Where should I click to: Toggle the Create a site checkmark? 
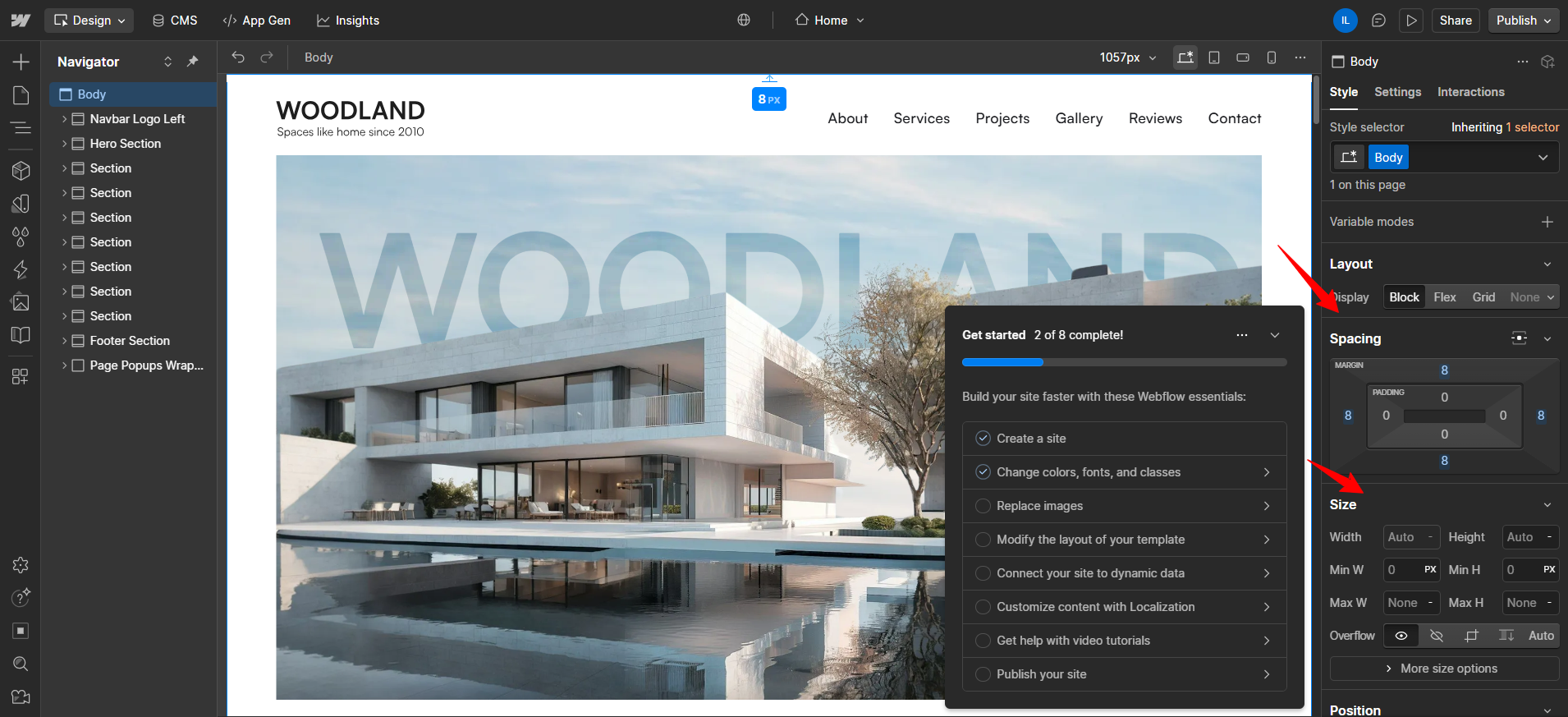pyautogui.click(x=983, y=439)
